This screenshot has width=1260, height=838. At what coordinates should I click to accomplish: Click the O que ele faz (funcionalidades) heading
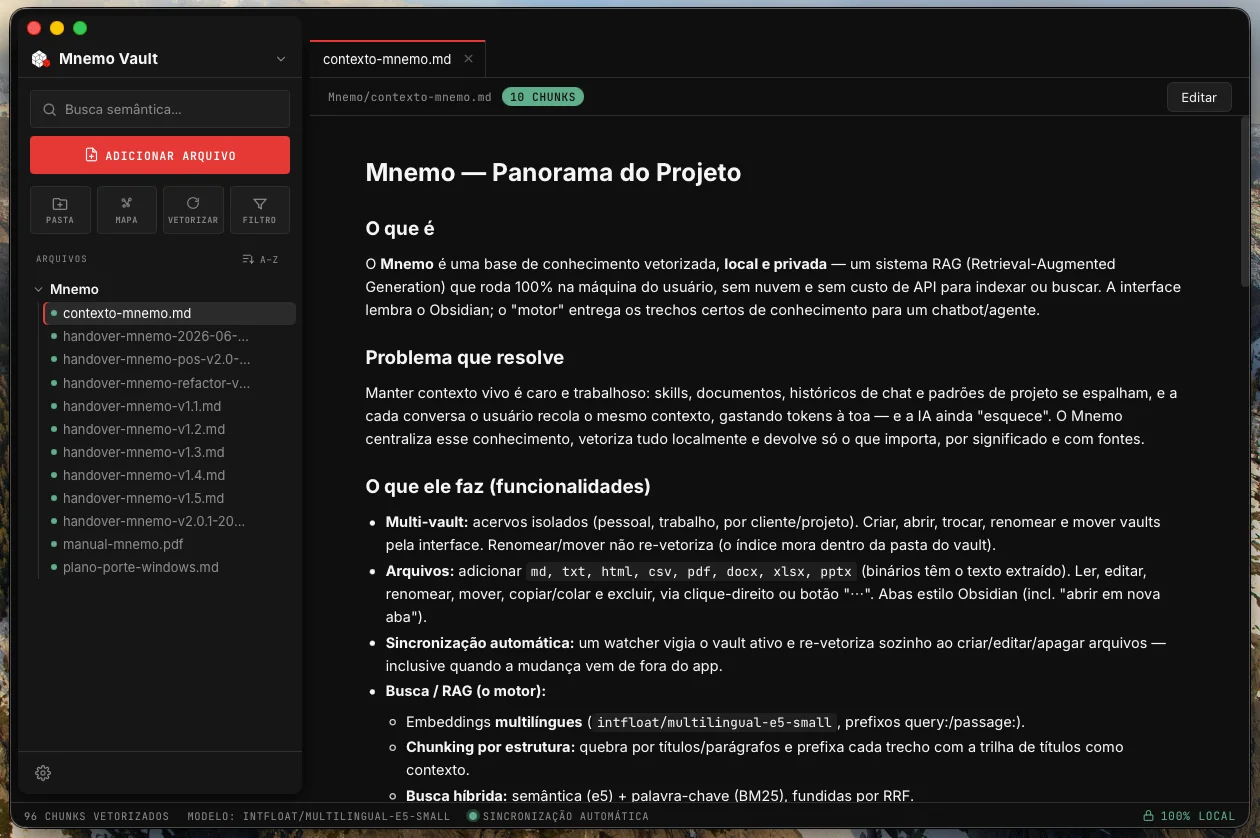pyautogui.click(x=508, y=487)
